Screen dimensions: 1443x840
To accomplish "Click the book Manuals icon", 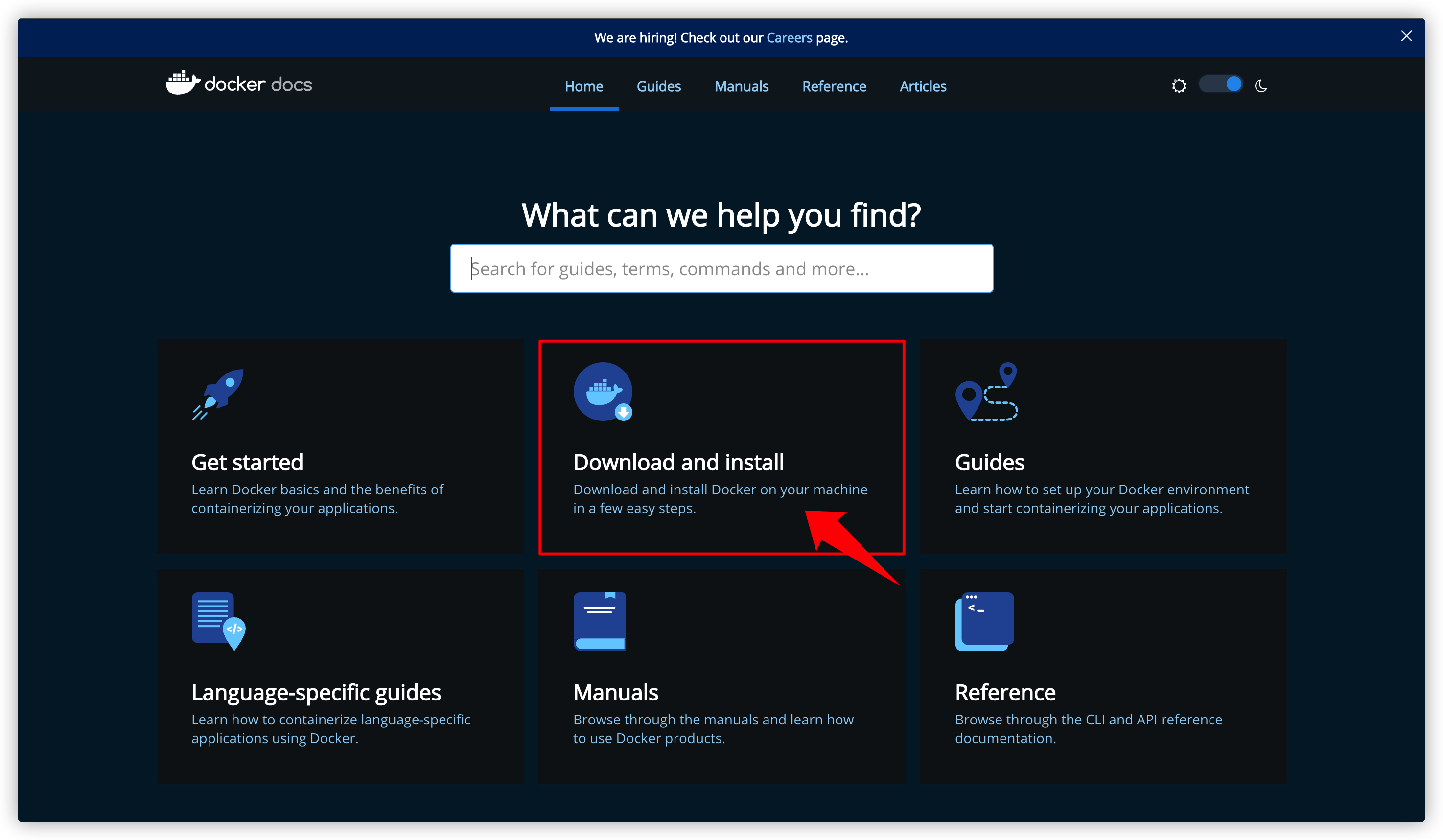I will pyautogui.click(x=600, y=621).
